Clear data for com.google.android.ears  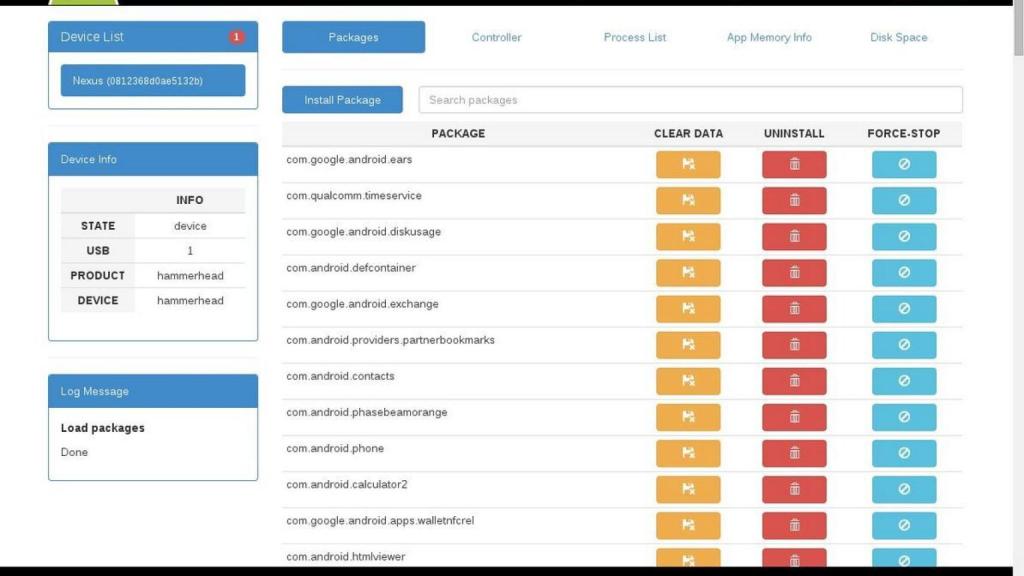[x=688, y=163]
